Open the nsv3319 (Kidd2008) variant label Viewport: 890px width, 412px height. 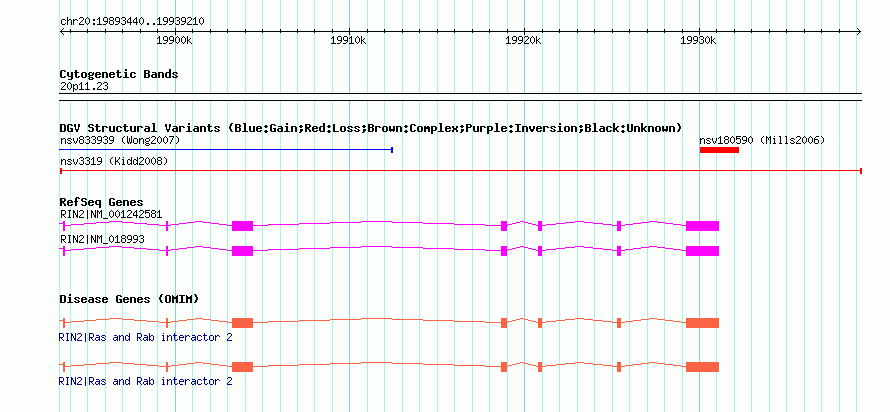[x=114, y=161]
